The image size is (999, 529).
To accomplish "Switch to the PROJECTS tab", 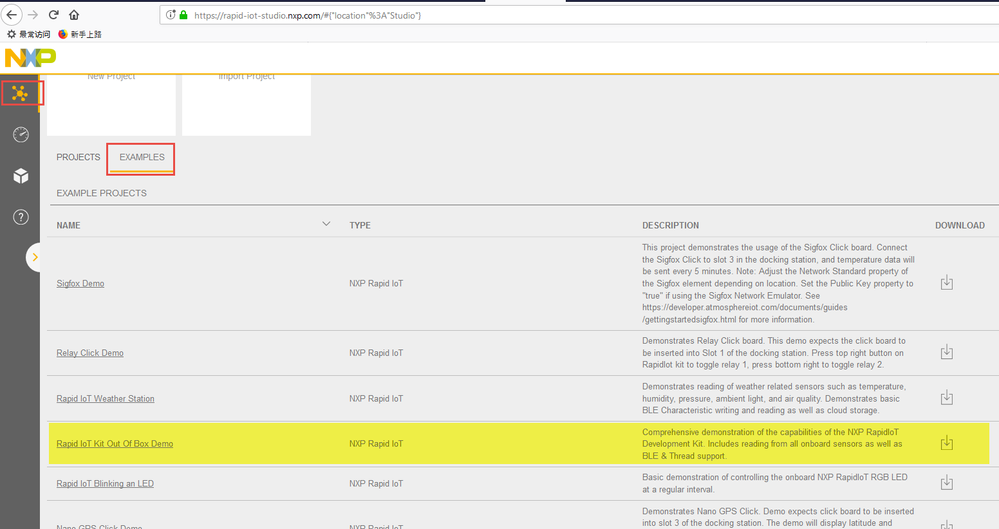I will click(78, 157).
